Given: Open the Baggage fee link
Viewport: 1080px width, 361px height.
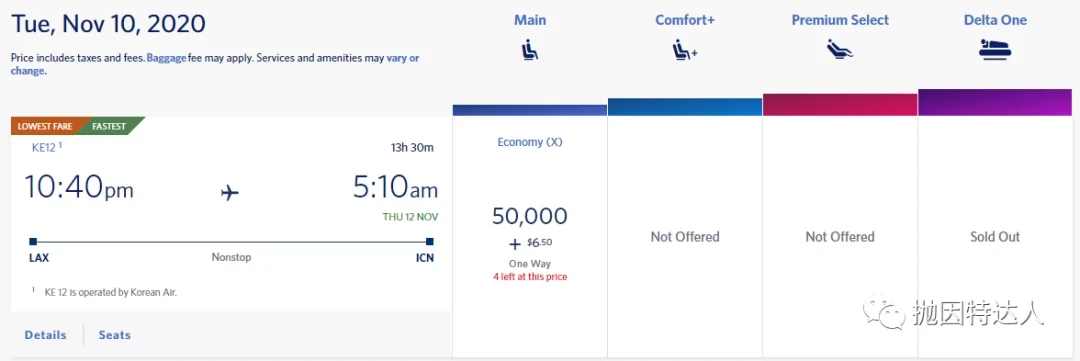Looking at the screenshot, I should click(166, 59).
